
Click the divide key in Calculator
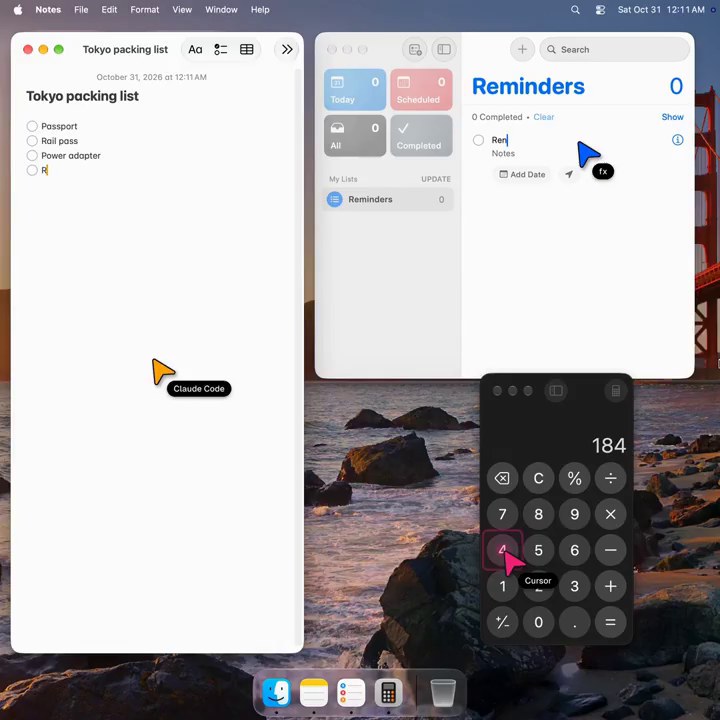click(x=610, y=478)
